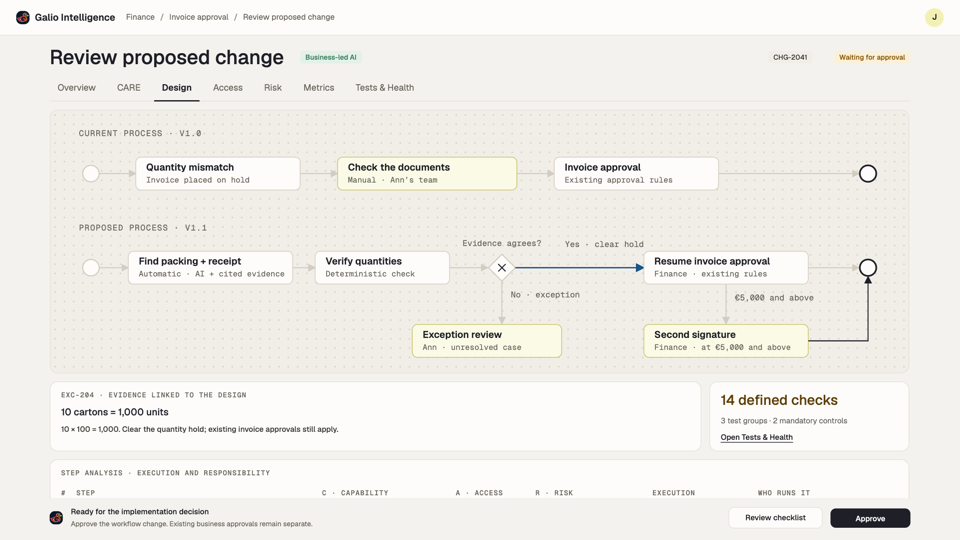Click the proposed process start circle
The height and width of the screenshot is (540, 960).
tap(91, 268)
